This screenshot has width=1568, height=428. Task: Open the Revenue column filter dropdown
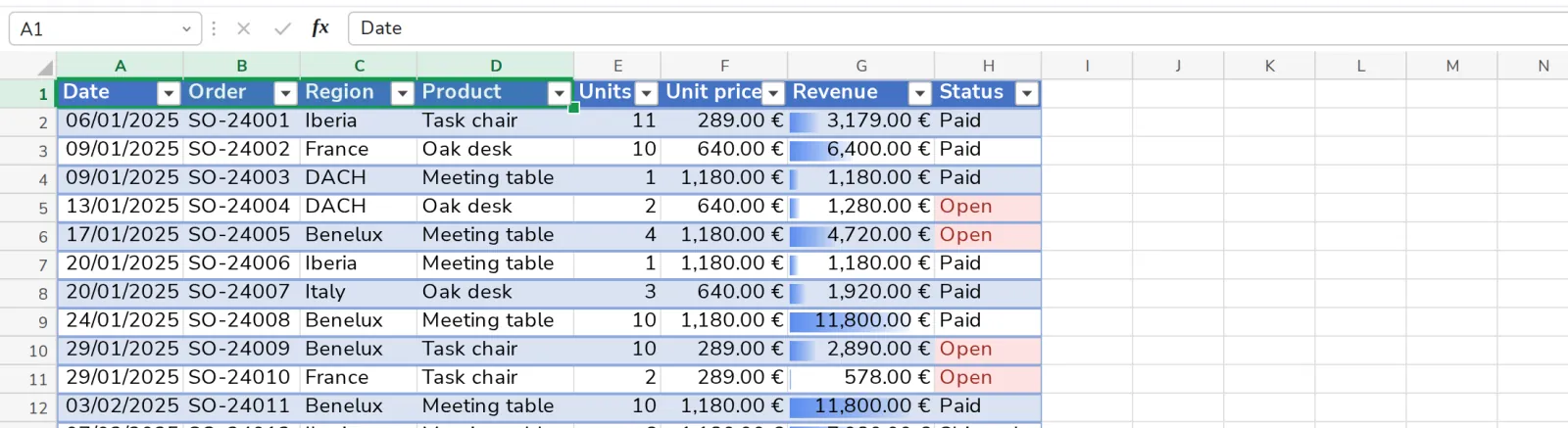pyautogui.click(x=919, y=93)
